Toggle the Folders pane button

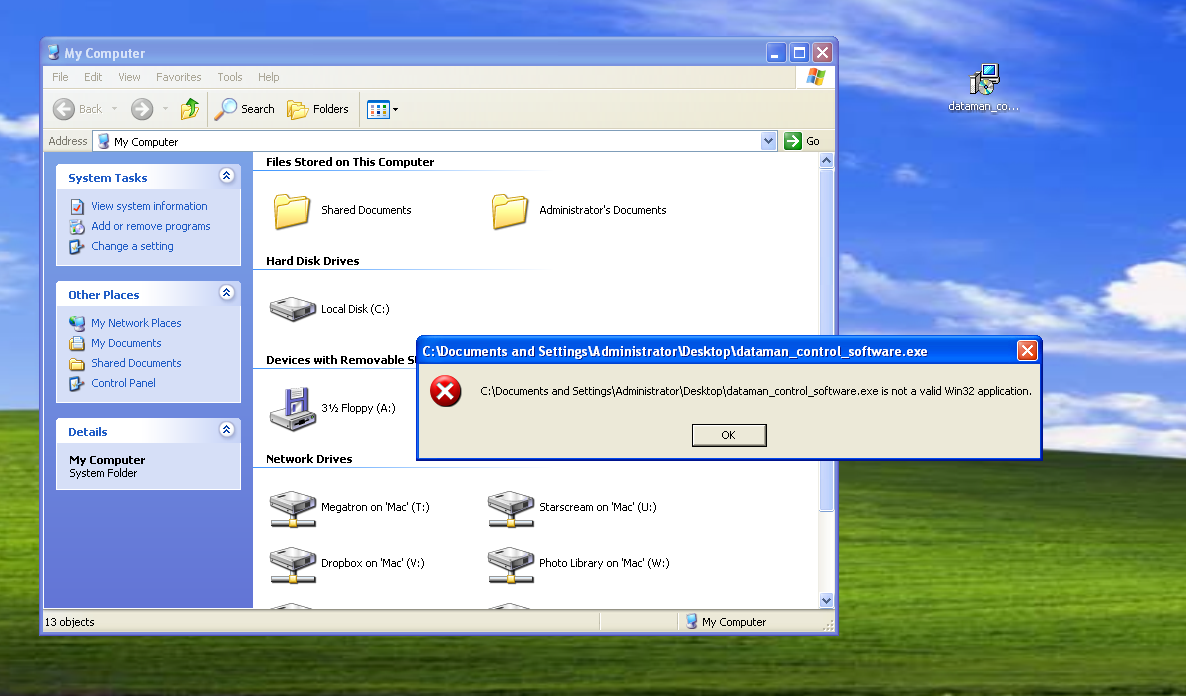point(318,109)
